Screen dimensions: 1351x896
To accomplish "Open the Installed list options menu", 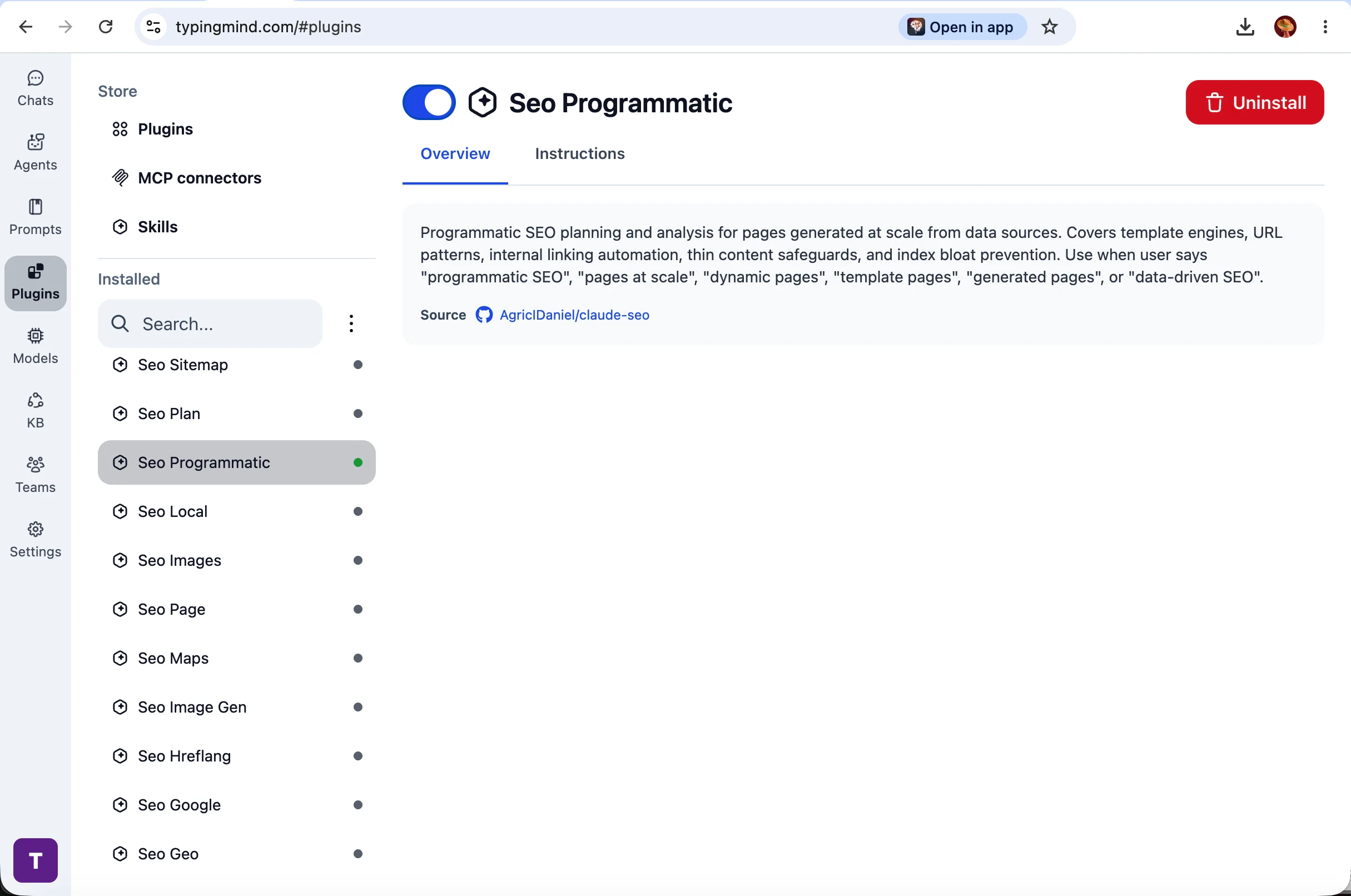I will click(x=351, y=323).
